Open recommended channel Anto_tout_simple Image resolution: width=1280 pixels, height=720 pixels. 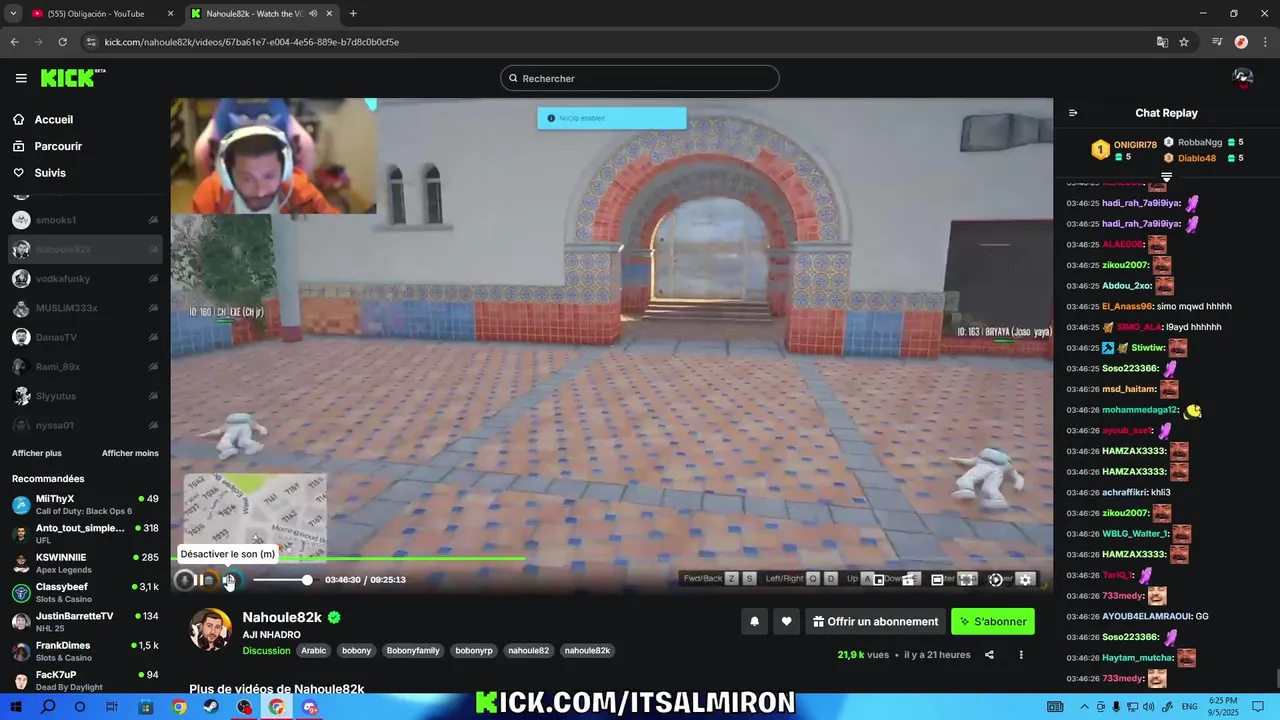point(85,533)
